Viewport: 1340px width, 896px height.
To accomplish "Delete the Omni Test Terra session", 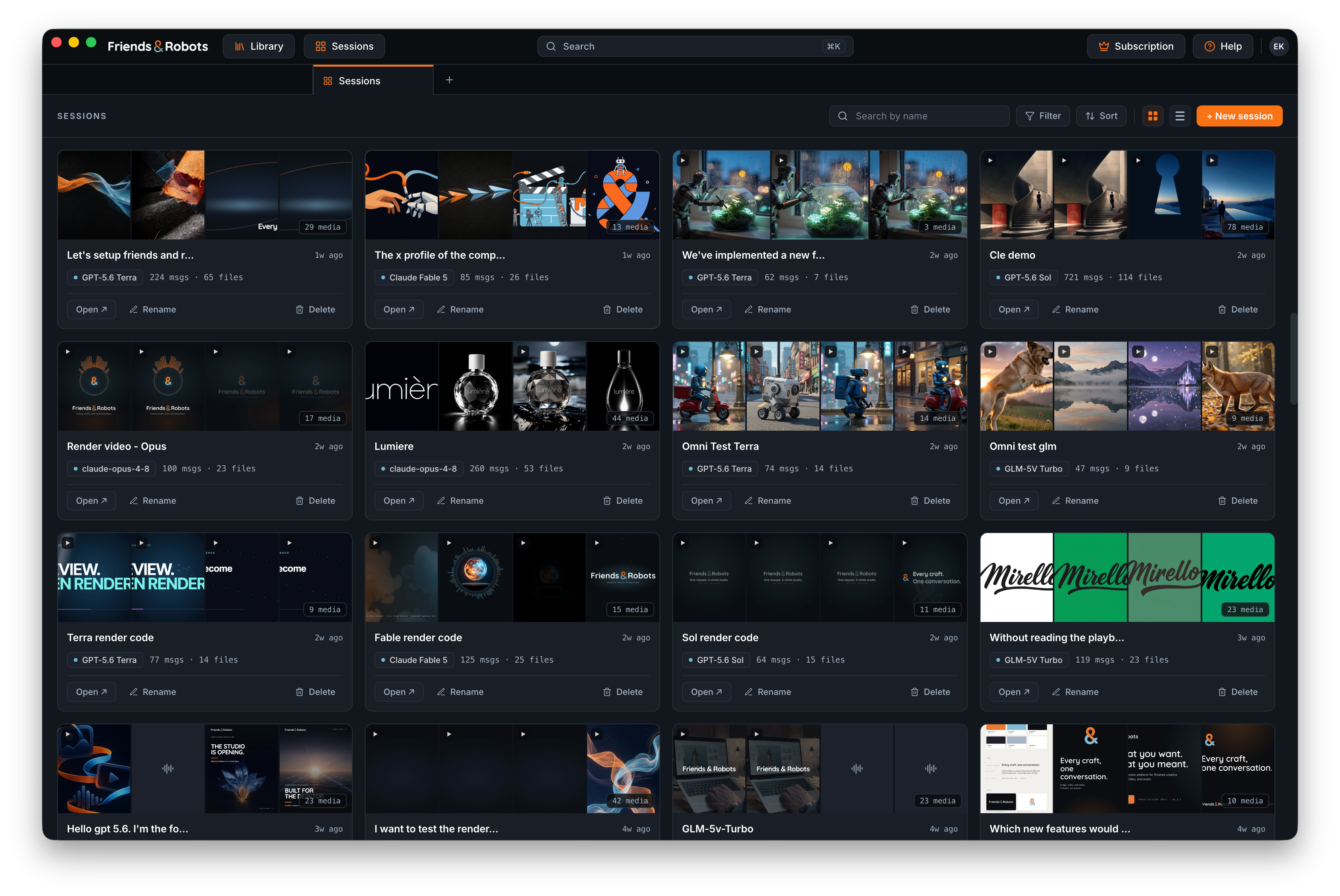I will 930,501.
